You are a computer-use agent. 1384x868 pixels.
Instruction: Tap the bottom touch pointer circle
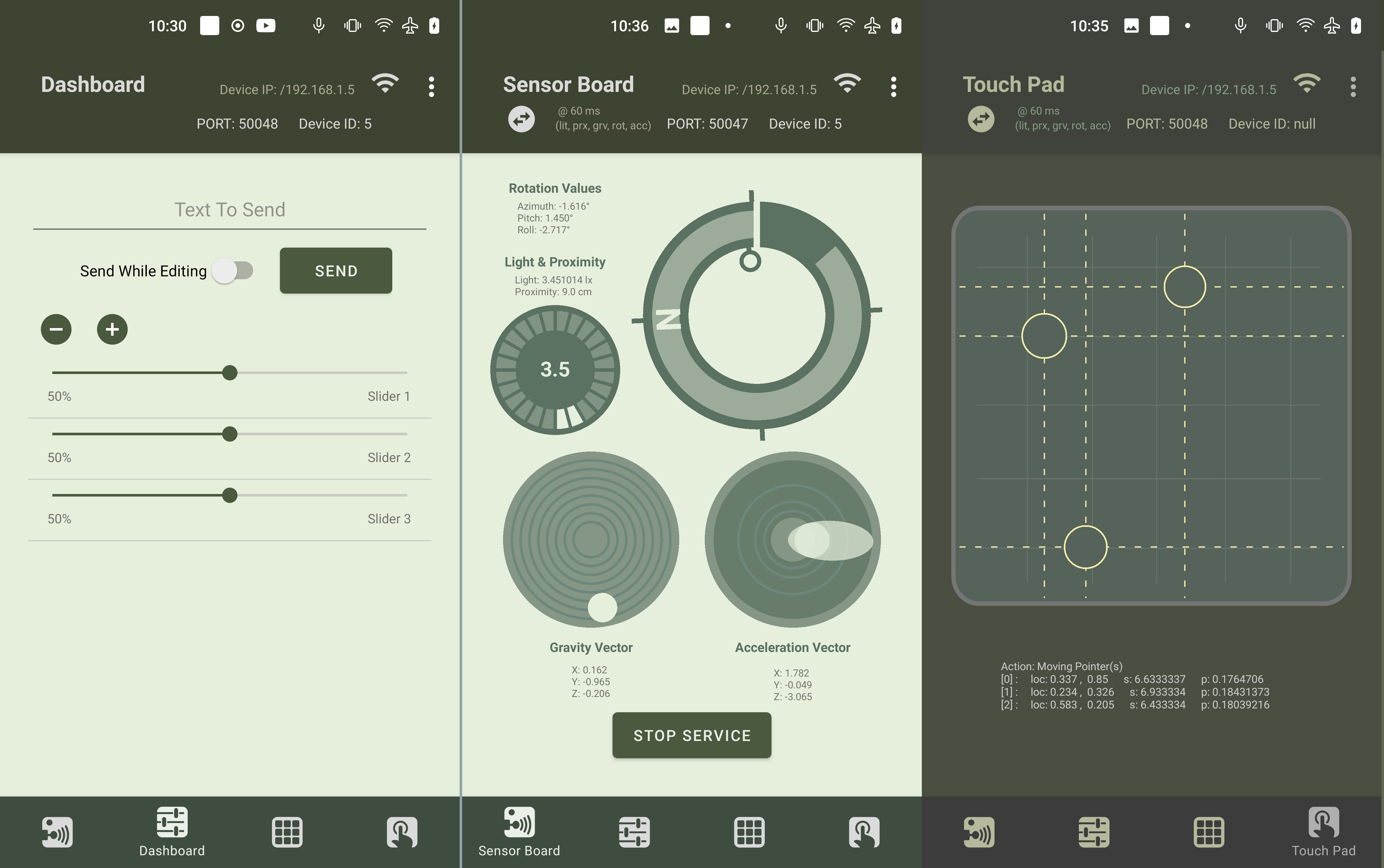click(x=1086, y=547)
